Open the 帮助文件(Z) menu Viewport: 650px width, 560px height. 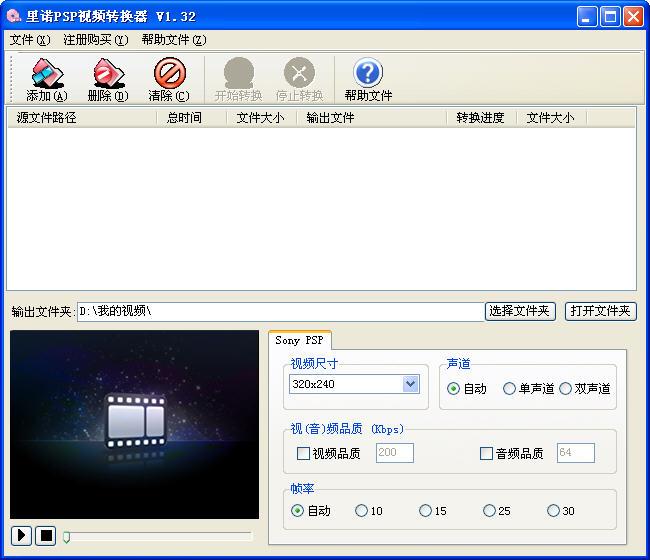174,40
